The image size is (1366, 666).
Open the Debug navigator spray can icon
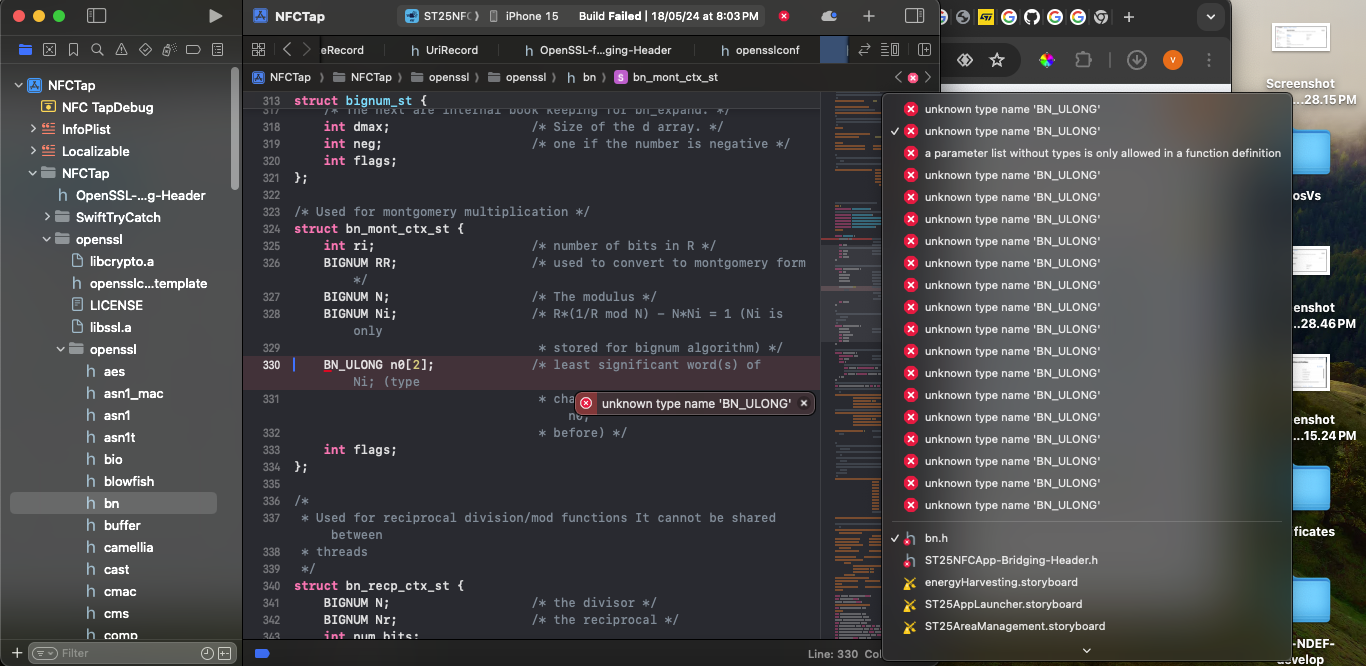(x=169, y=48)
